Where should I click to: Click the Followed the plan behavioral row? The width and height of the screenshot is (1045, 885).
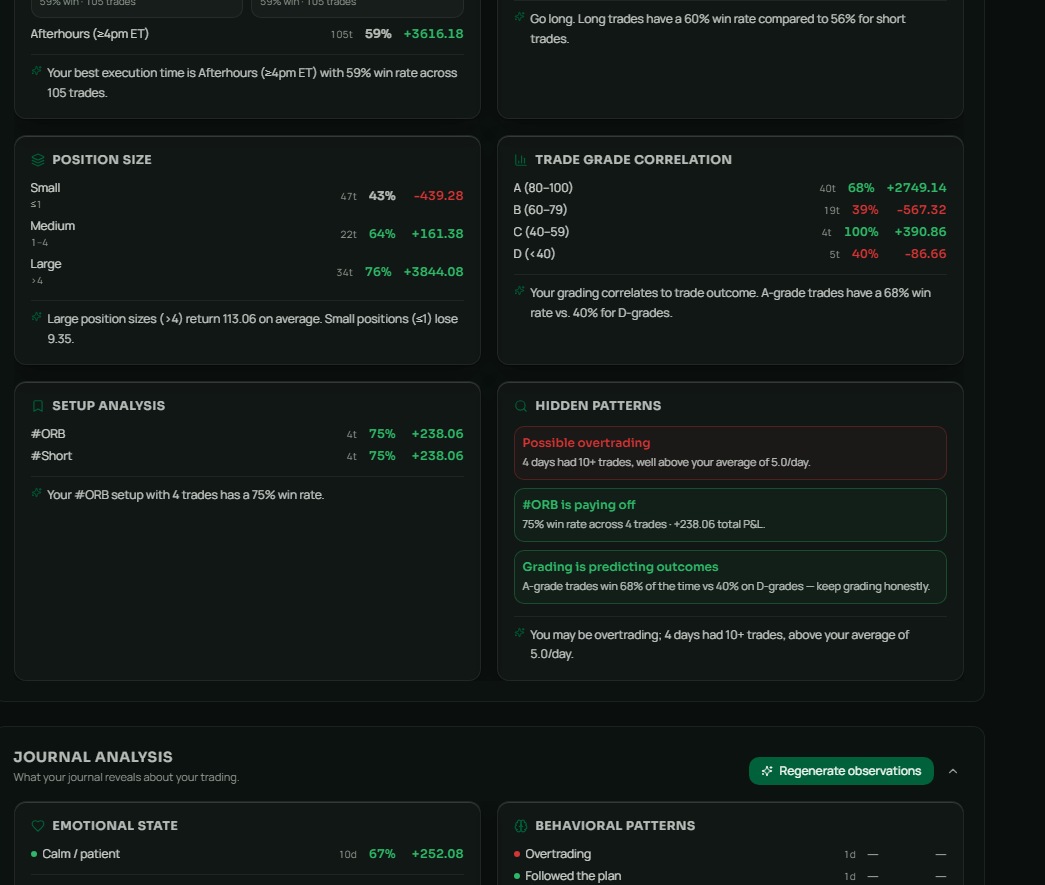[x=730, y=876]
